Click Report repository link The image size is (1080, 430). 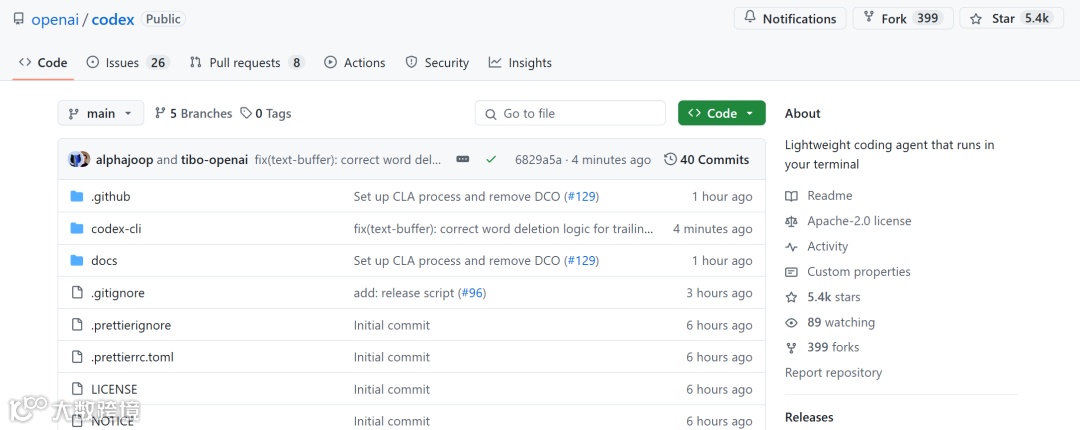[833, 373]
